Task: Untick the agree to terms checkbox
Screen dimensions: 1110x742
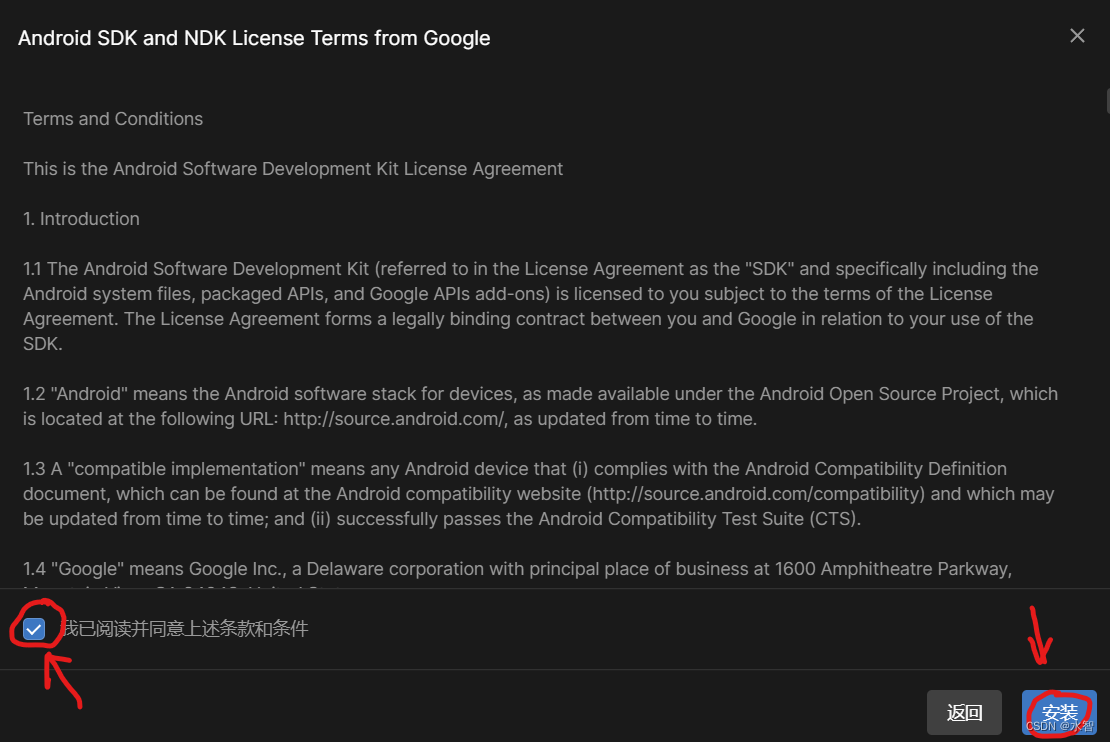Action: 34,629
